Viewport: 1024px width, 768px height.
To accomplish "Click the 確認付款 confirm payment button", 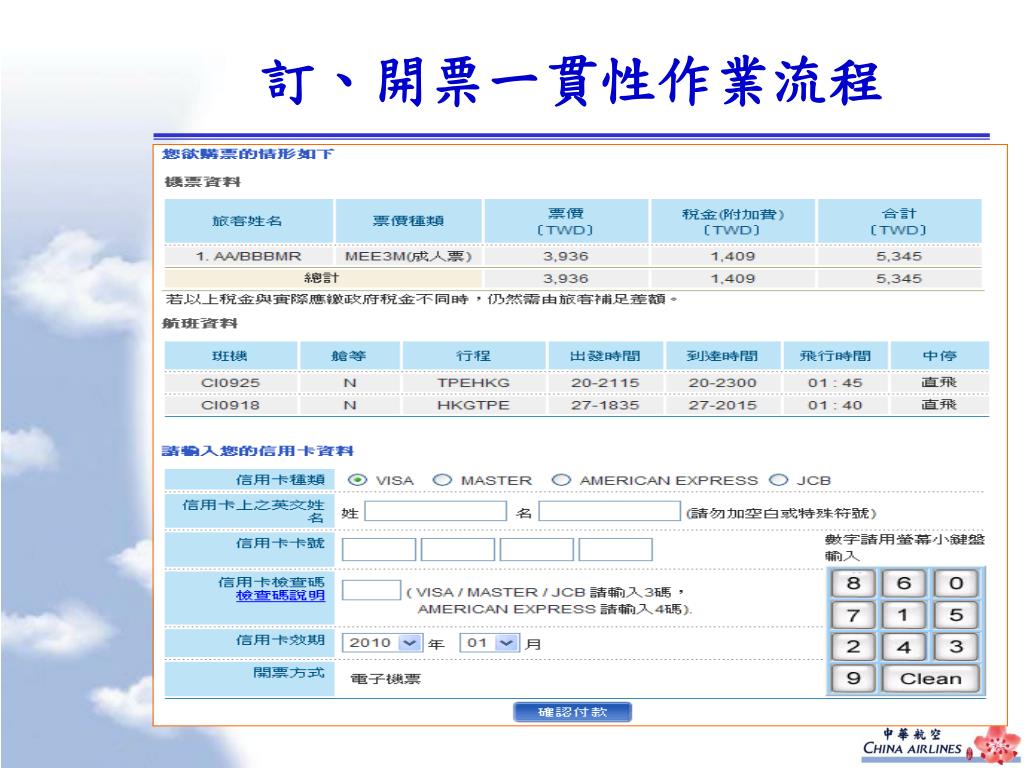I will pyautogui.click(x=573, y=712).
